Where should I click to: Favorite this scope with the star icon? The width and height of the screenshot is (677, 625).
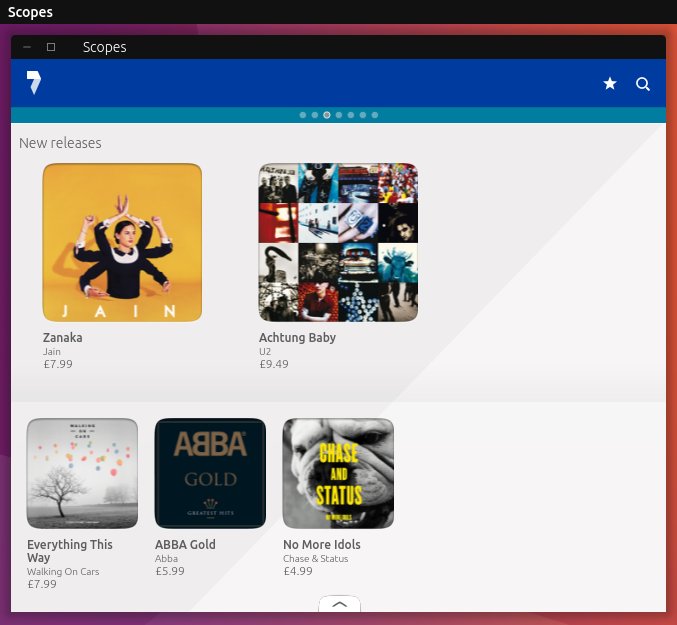pos(610,83)
